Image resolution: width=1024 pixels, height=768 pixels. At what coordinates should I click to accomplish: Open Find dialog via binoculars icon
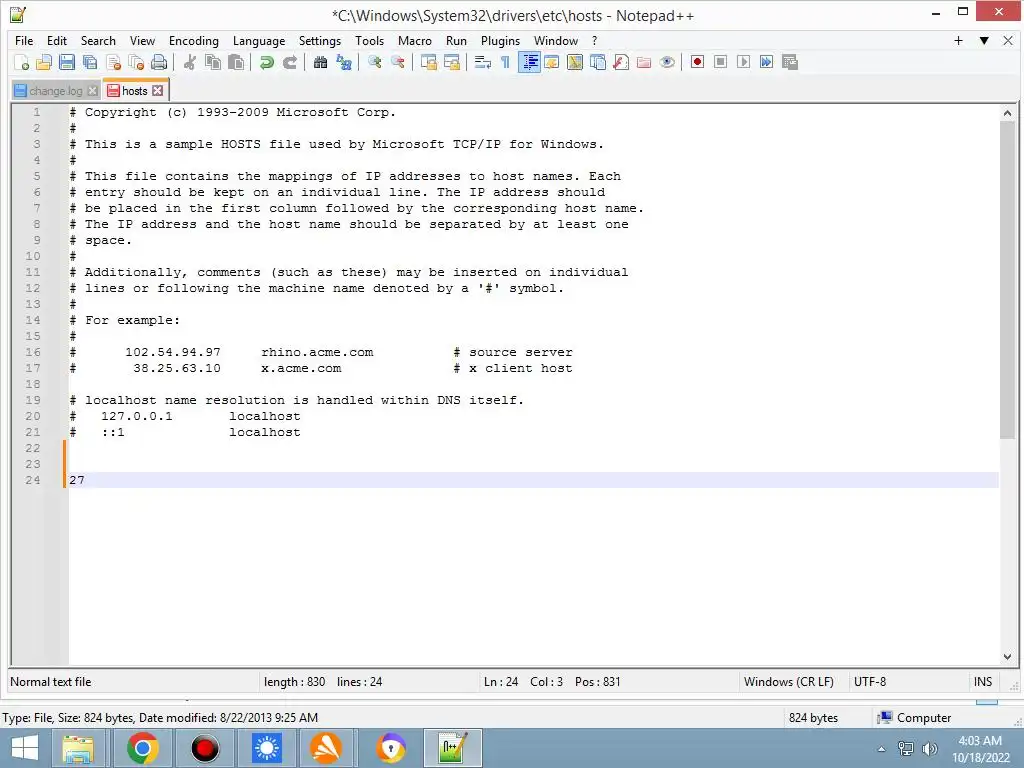click(x=320, y=62)
